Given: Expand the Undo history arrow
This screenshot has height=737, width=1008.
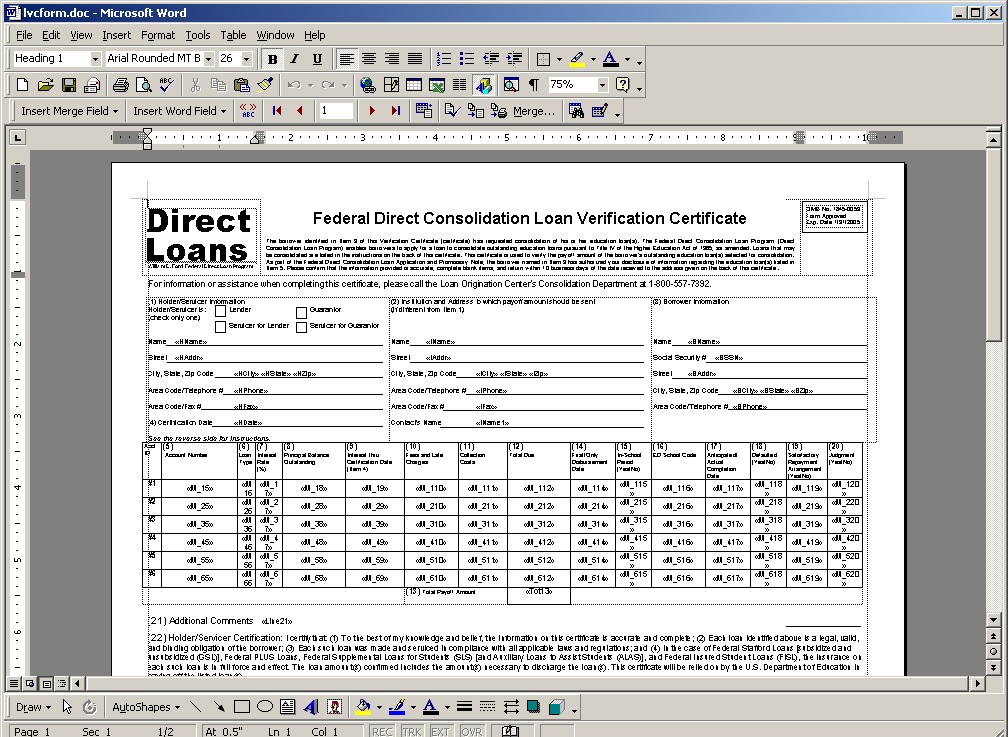Looking at the screenshot, I should tap(310, 85).
